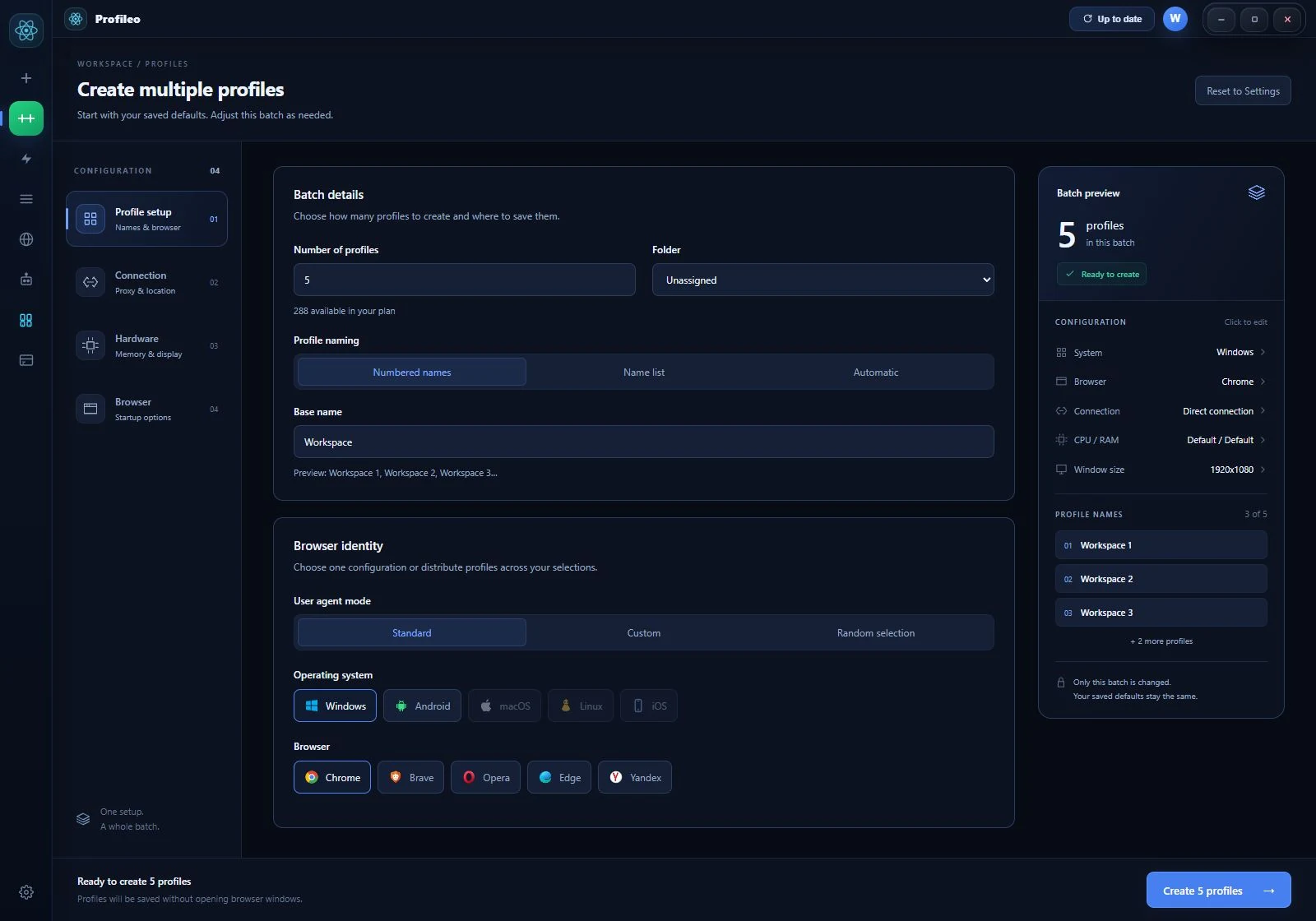The image size is (1316, 921).
Task: Set user agent mode to Random selection
Action: coord(876,633)
